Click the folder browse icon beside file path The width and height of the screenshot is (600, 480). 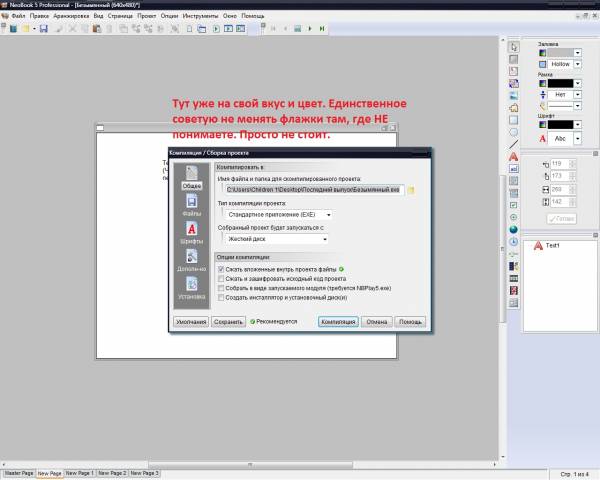pos(410,189)
